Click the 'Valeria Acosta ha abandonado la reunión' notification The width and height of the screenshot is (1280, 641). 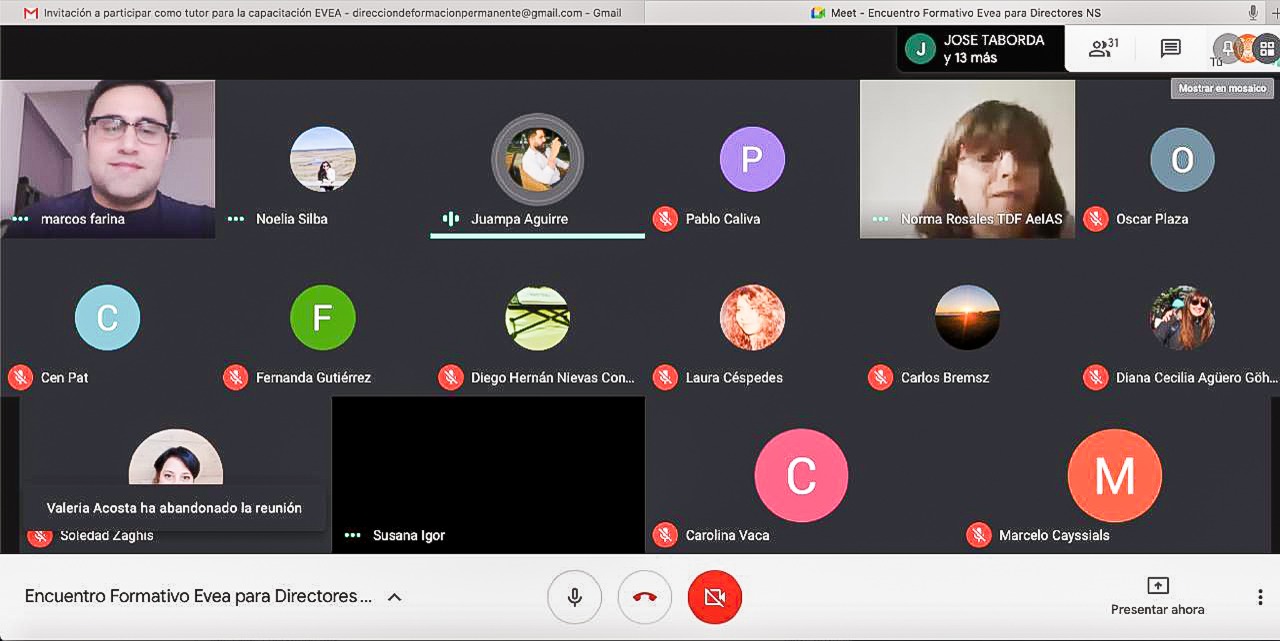[174, 508]
